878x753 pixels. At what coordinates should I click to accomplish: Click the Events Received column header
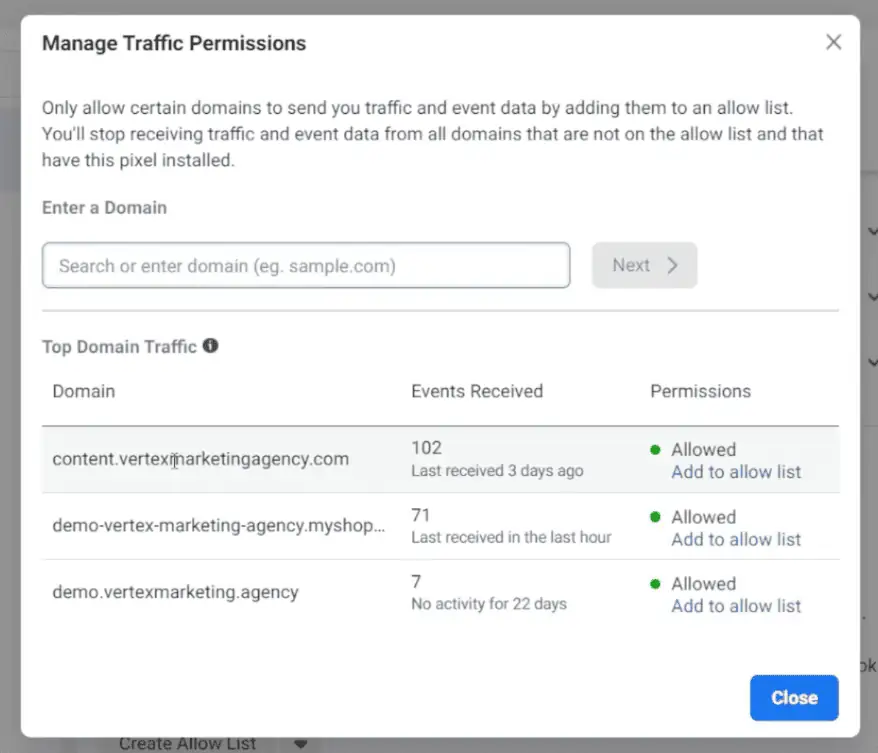tap(477, 391)
